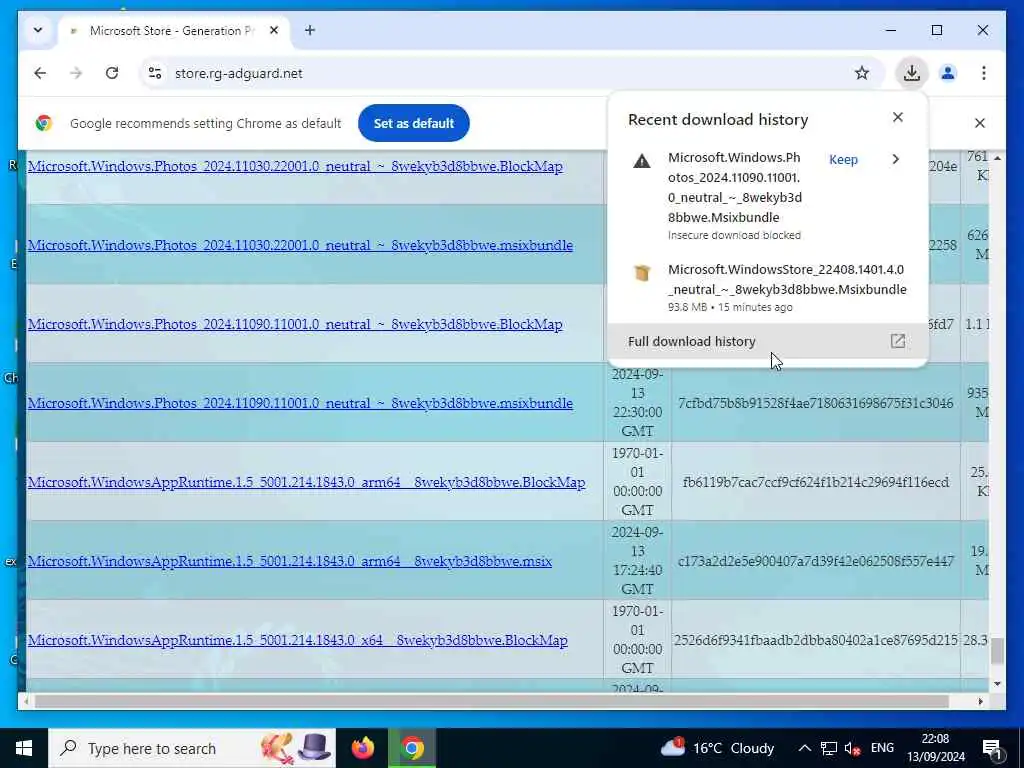Reload the store.rg-adguard.net page
1024x768 pixels.
pyautogui.click(x=112, y=73)
